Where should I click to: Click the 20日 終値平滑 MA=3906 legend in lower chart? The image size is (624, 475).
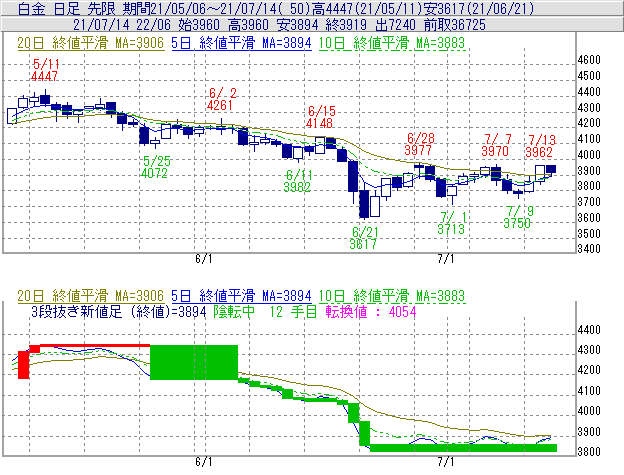pos(90,296)
